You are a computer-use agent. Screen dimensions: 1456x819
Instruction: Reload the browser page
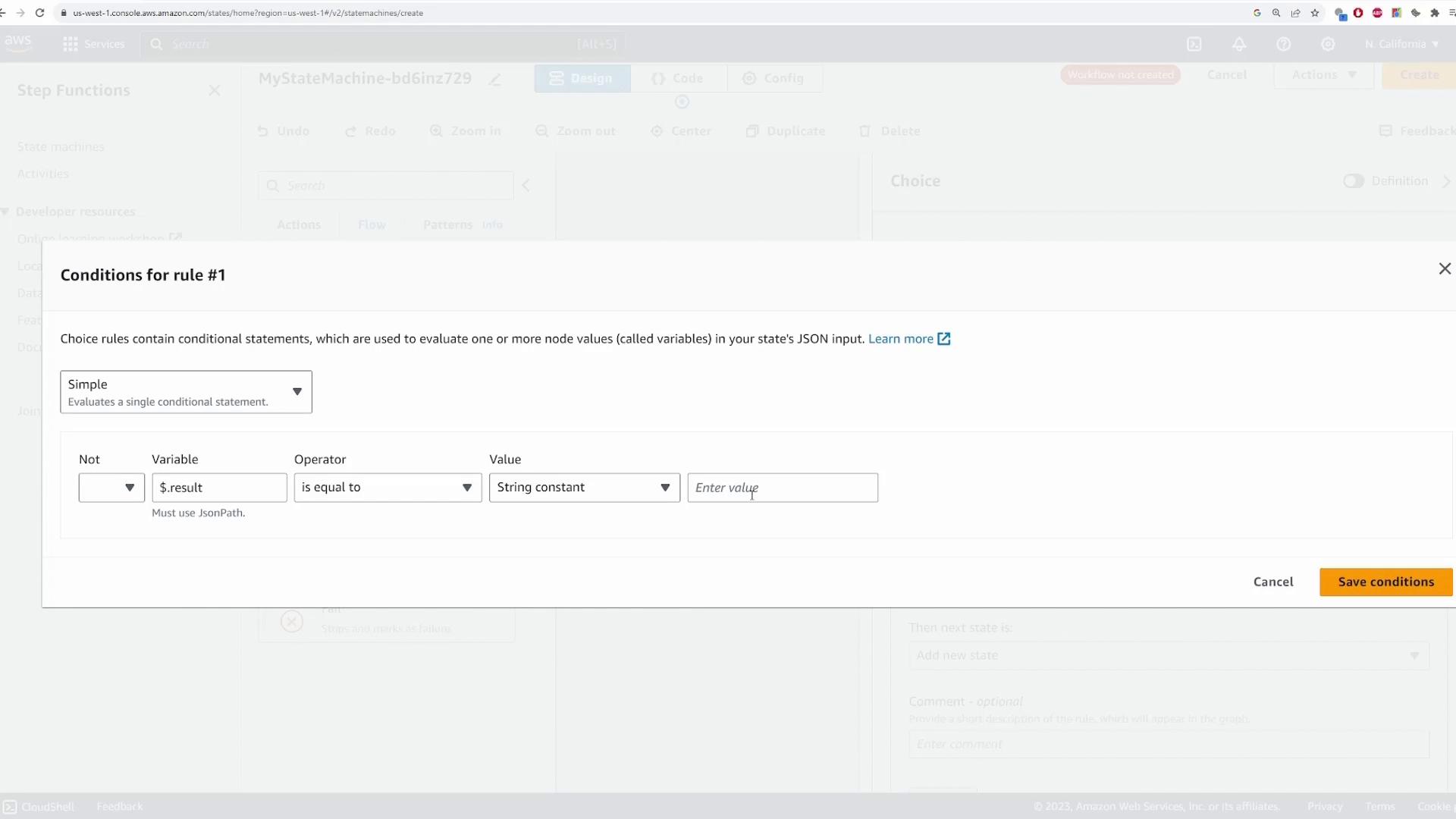39,13
